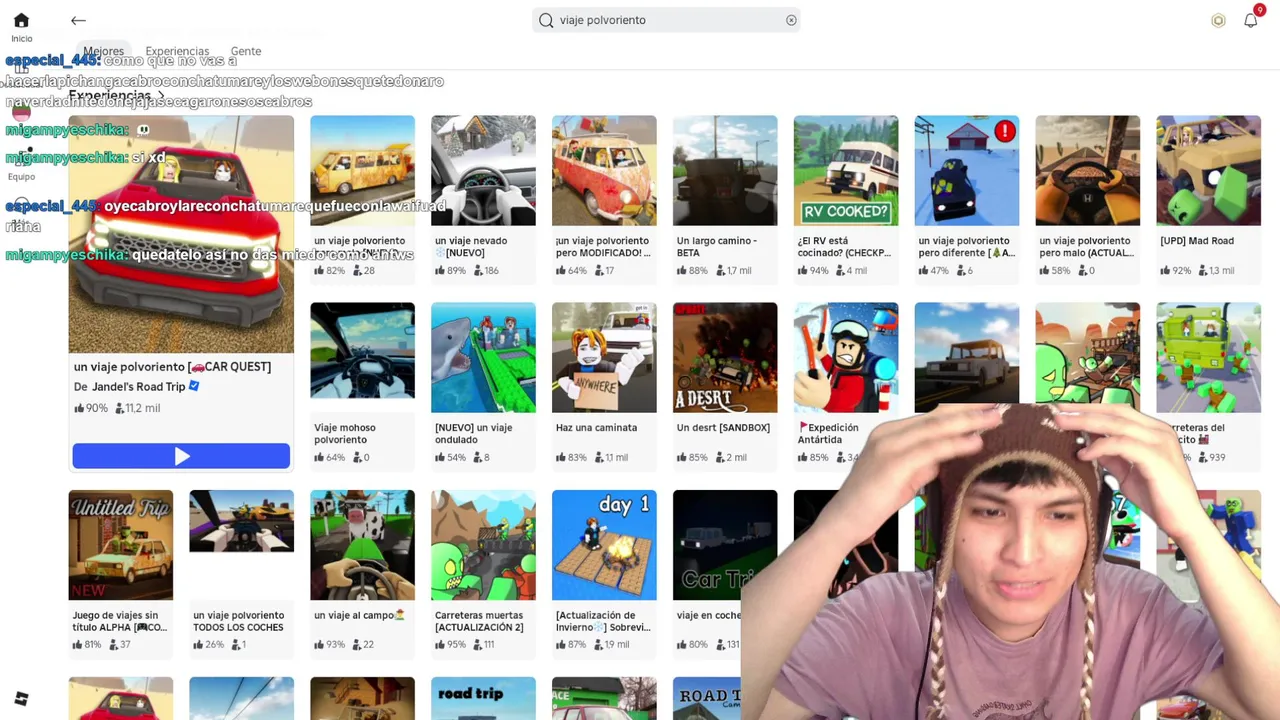Switch to the Mejores tab
Screen dimensions: 1280x720
[104, 51]
